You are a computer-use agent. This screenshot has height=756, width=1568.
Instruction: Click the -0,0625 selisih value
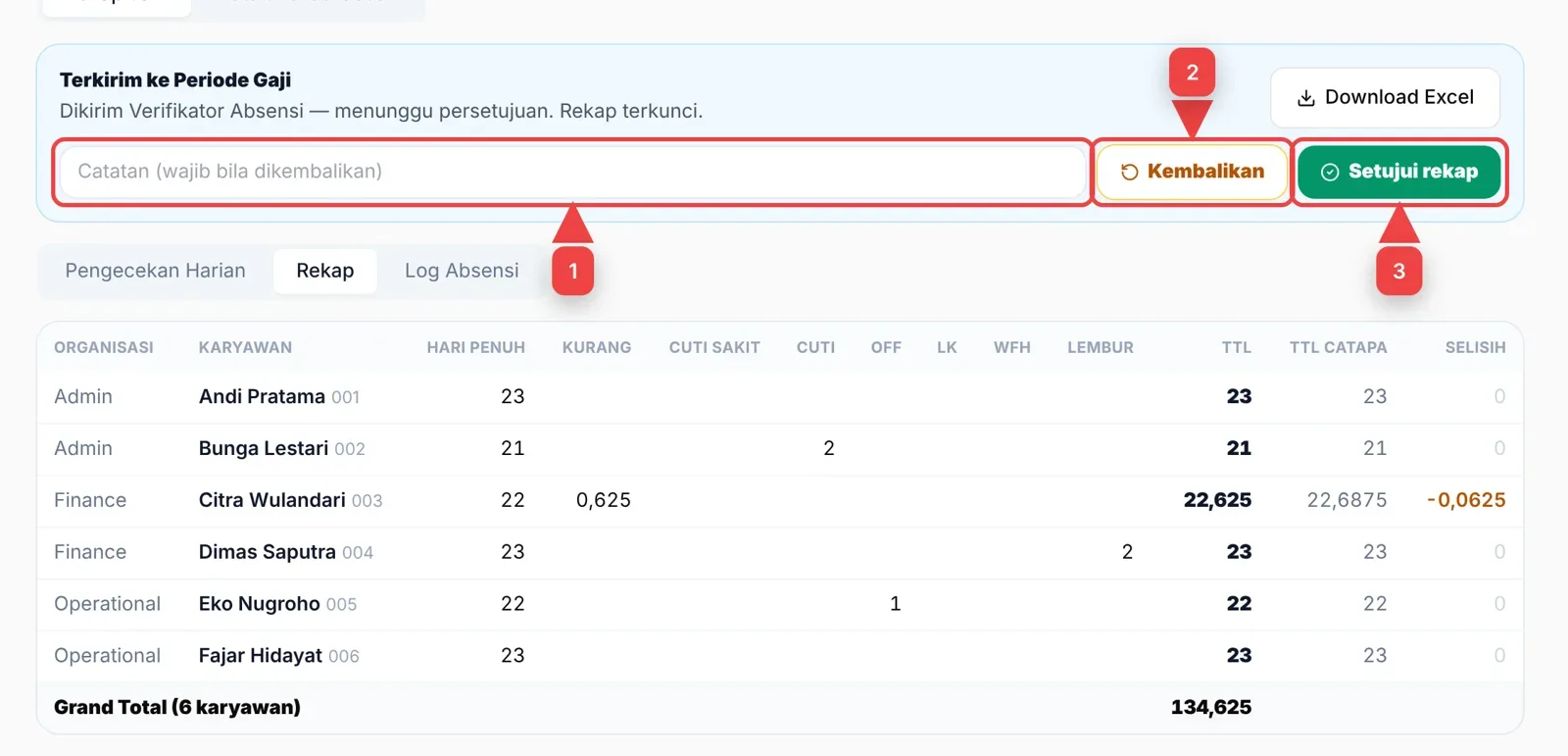pos(1466,500)
